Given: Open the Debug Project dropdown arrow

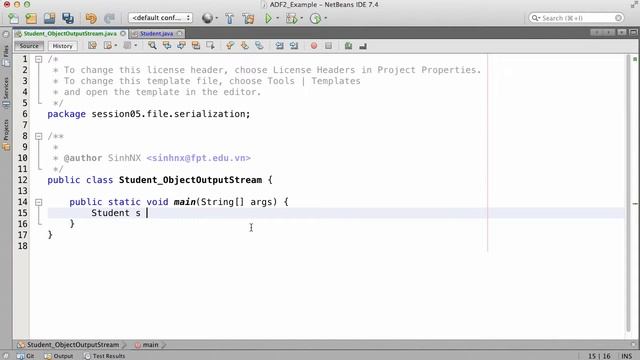Looking at the screenshot, I should [302, 18].
